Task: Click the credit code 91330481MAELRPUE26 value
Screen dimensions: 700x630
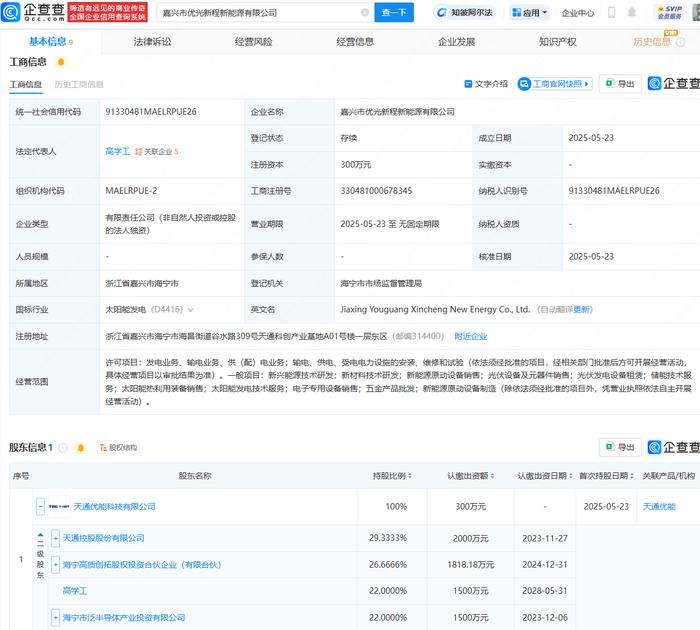Action: tap(151, 112)
